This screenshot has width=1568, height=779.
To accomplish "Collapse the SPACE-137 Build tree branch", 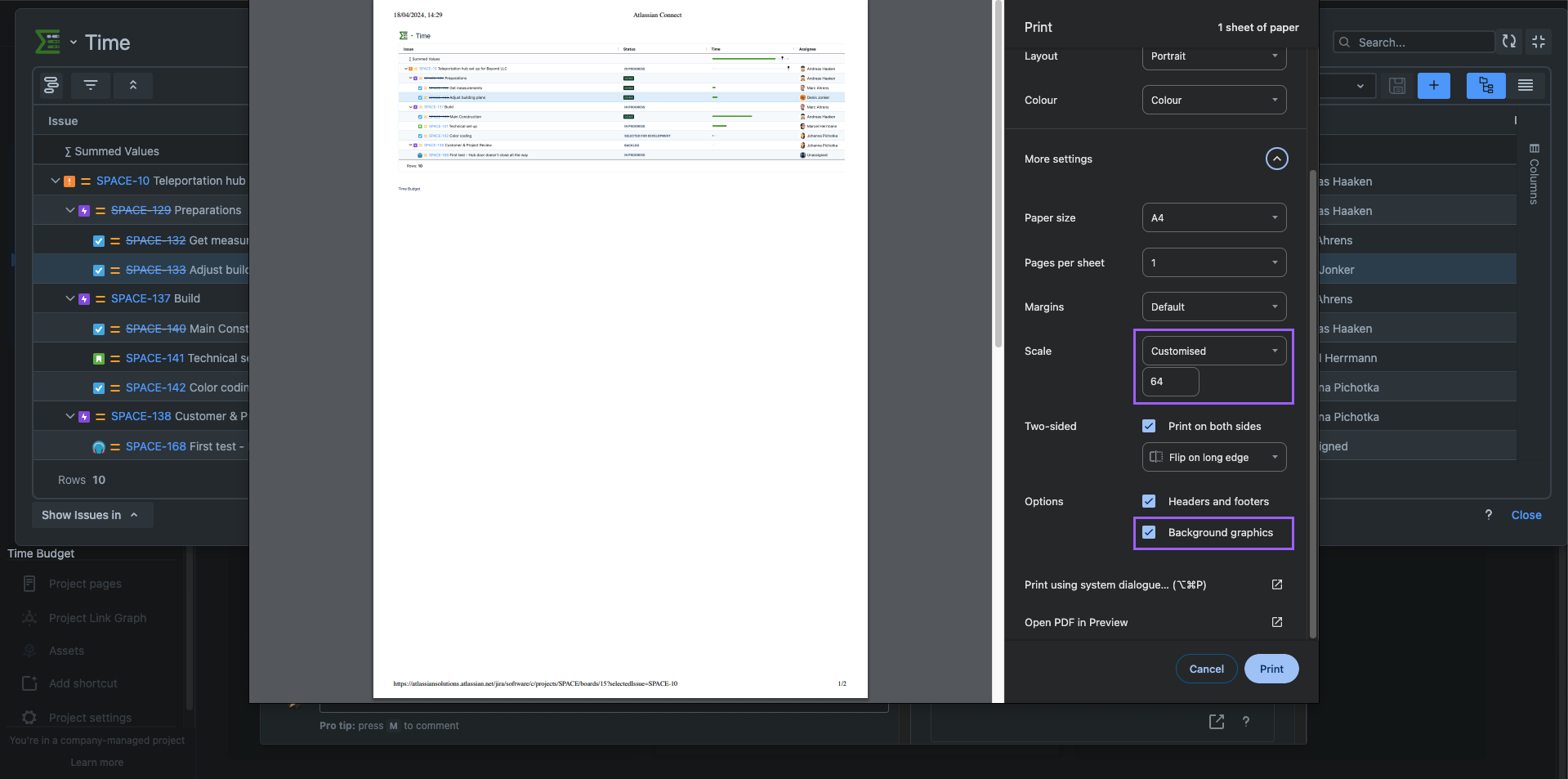I will 69,298.
